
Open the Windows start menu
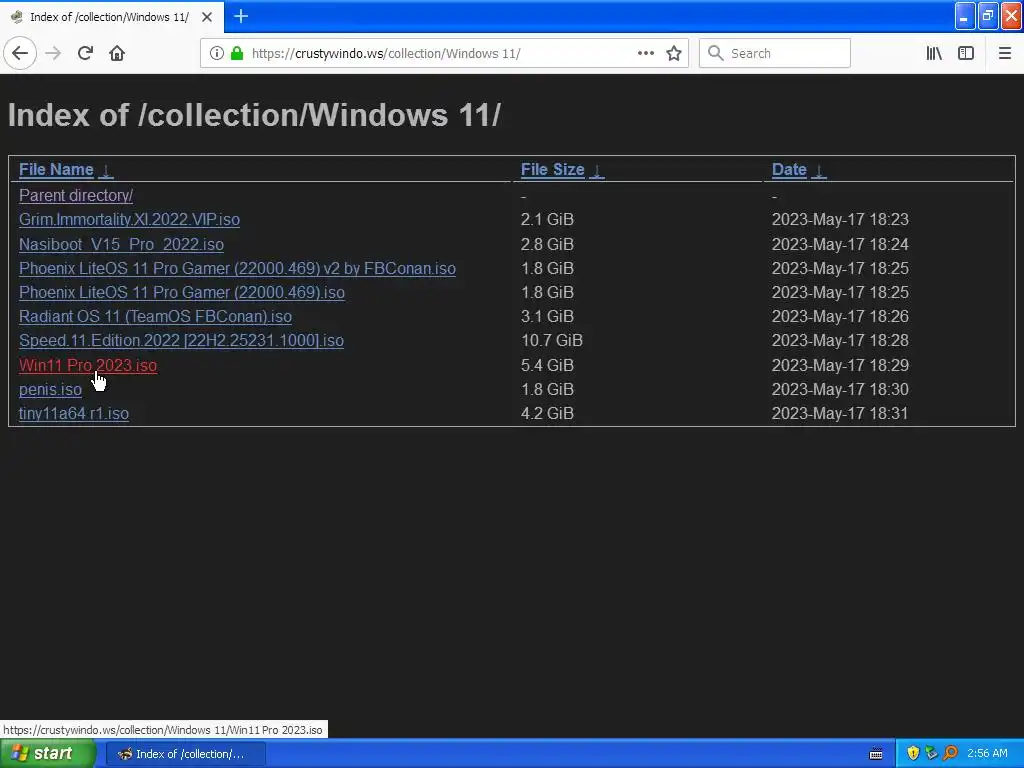pos(47,754)
